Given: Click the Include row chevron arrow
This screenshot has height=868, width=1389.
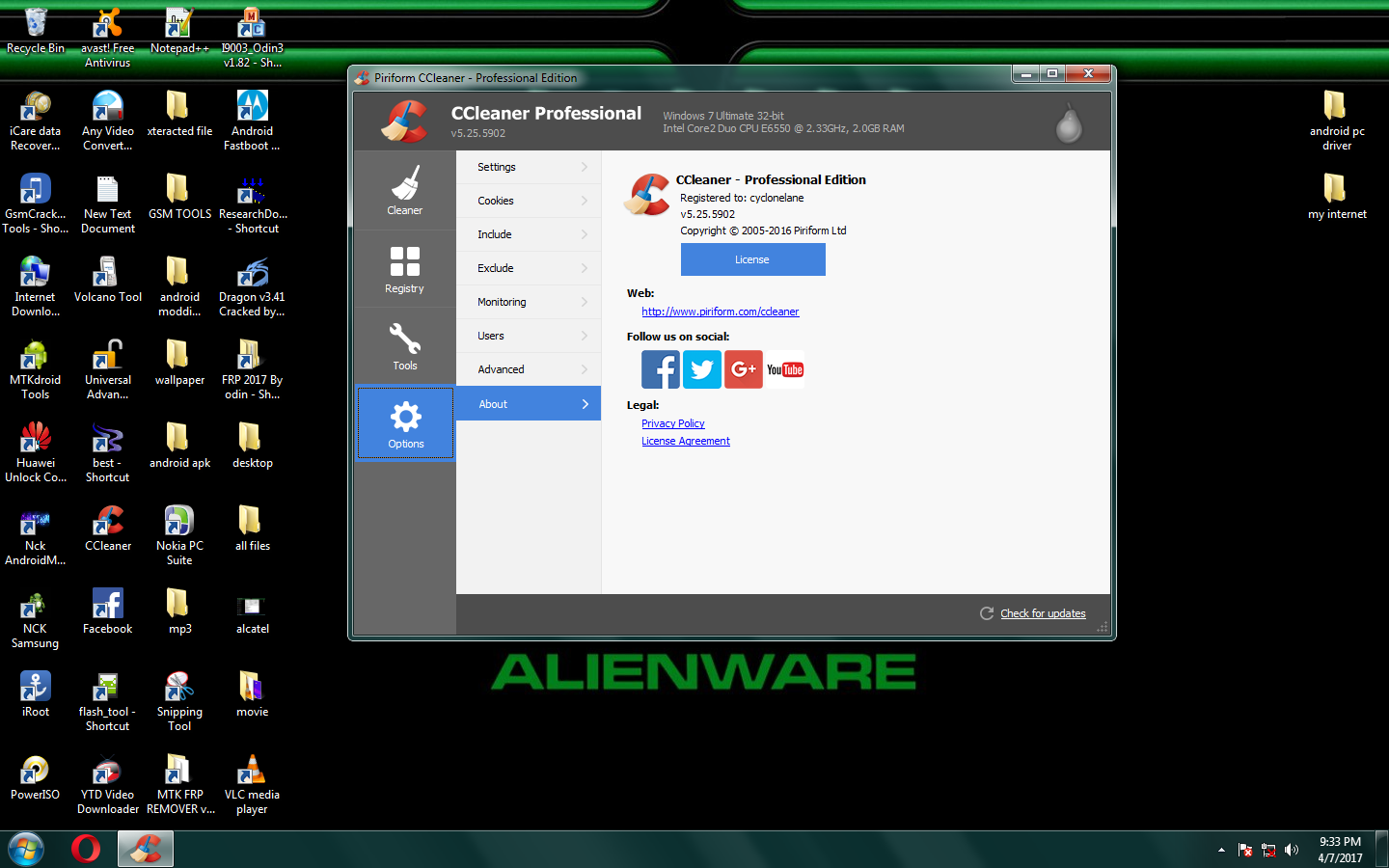Looking at the screenshot, I should (x=585, y=234).
